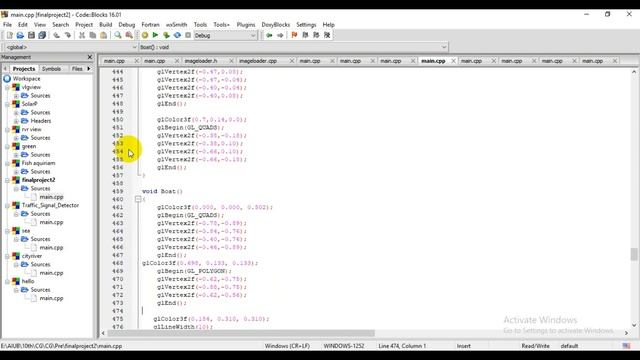Click the scroll-down arrow of the editor

pos(633,325)
